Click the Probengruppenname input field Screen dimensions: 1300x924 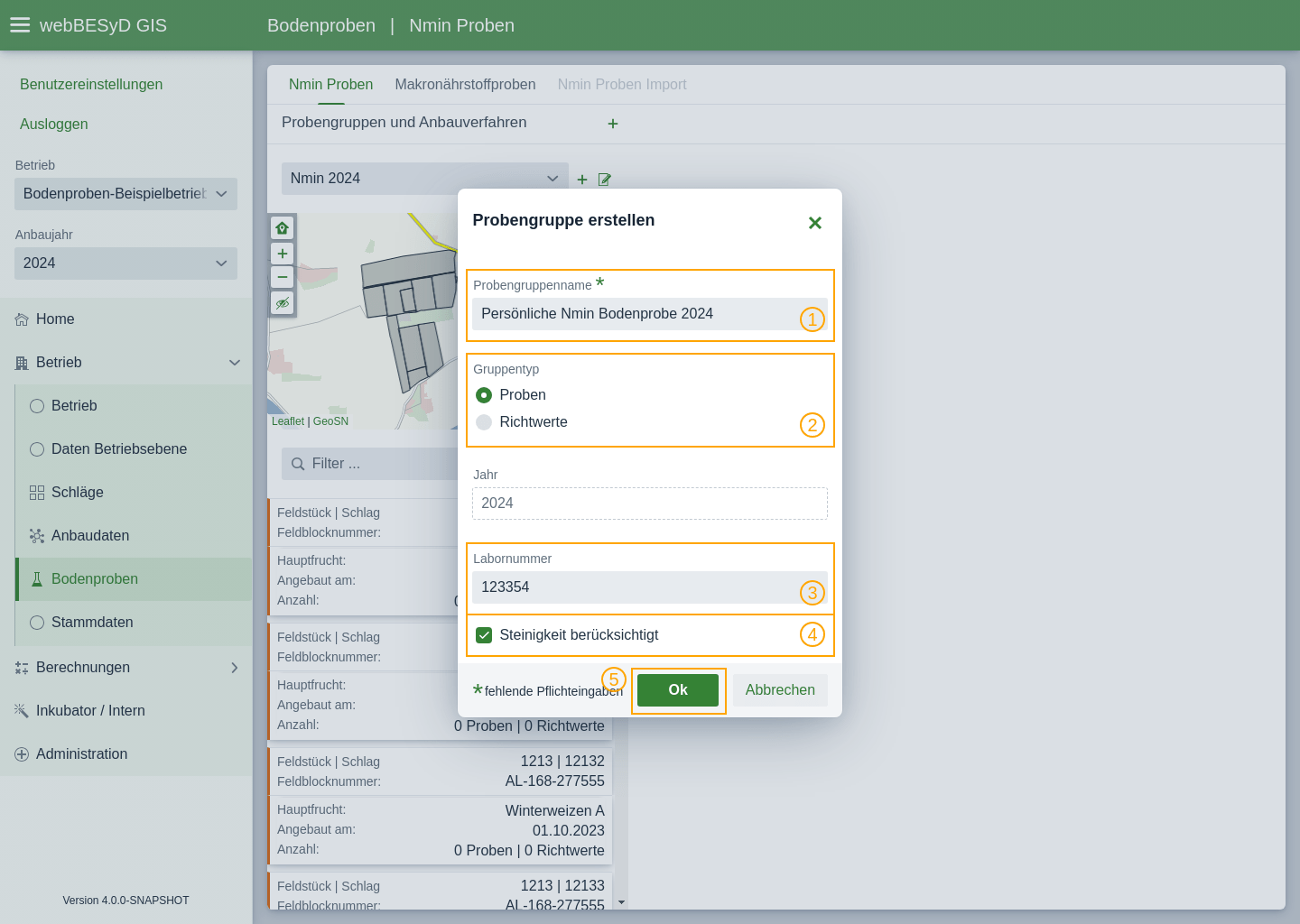click(x=650, y=314)
